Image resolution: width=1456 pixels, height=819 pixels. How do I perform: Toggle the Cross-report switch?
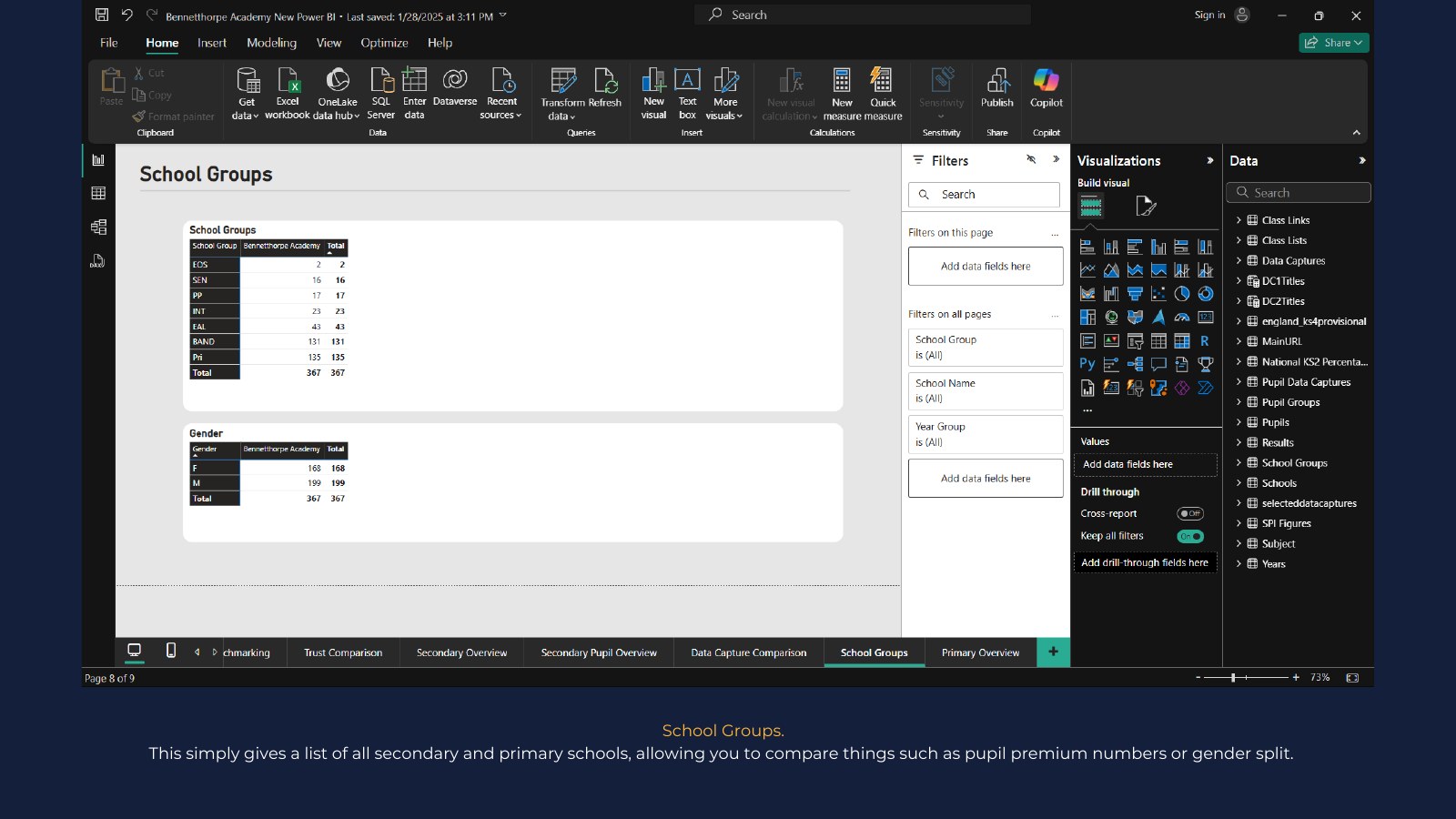(x=1190, y=513)
